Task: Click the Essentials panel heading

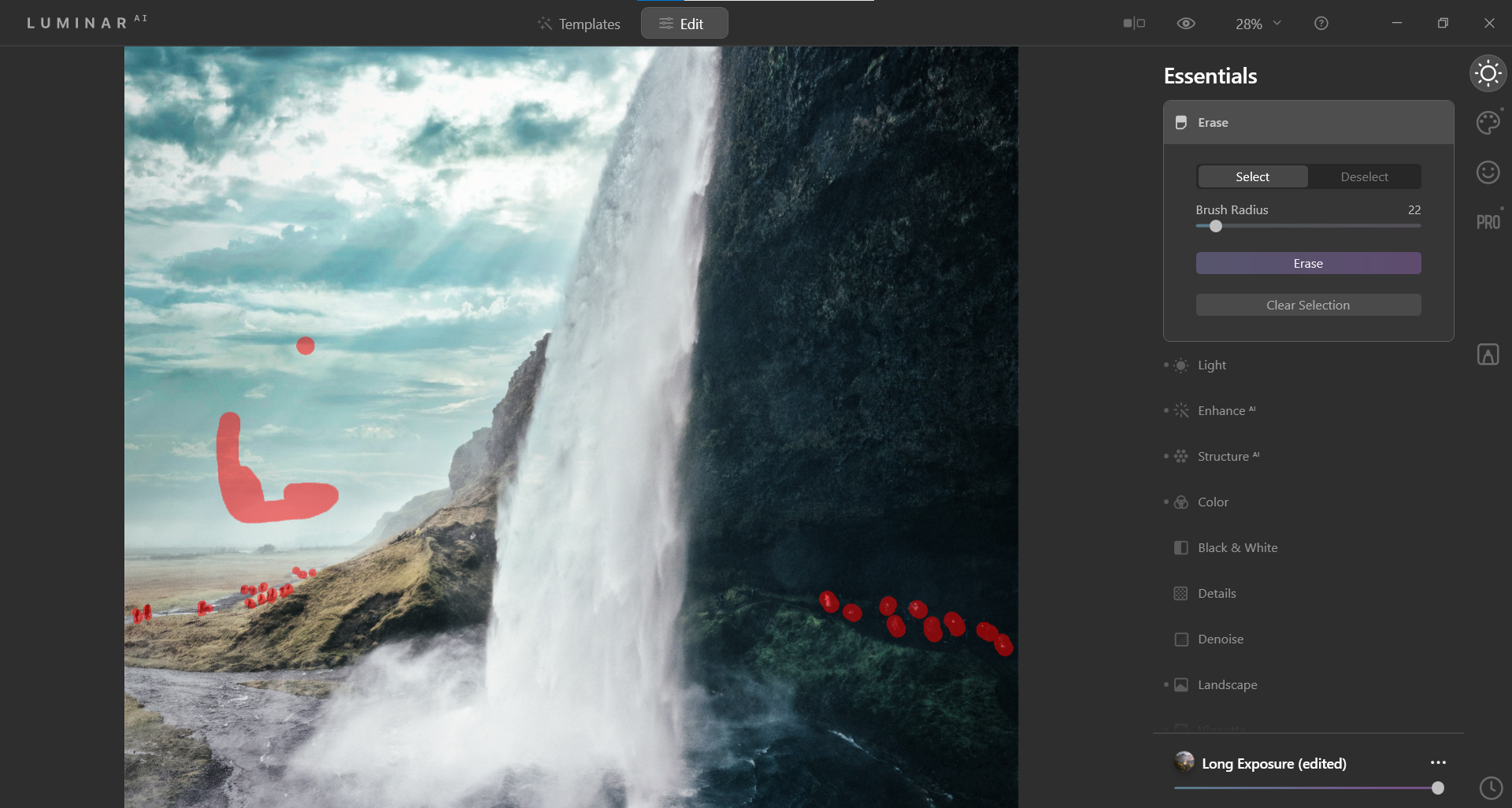Action: (1210, 76)
